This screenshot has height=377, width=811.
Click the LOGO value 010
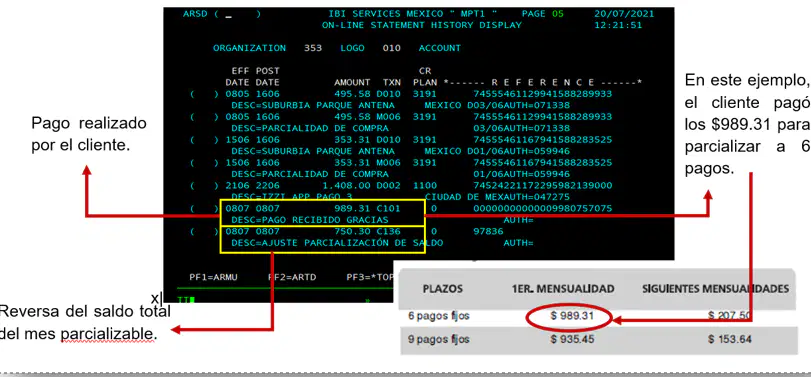point(392,48)
